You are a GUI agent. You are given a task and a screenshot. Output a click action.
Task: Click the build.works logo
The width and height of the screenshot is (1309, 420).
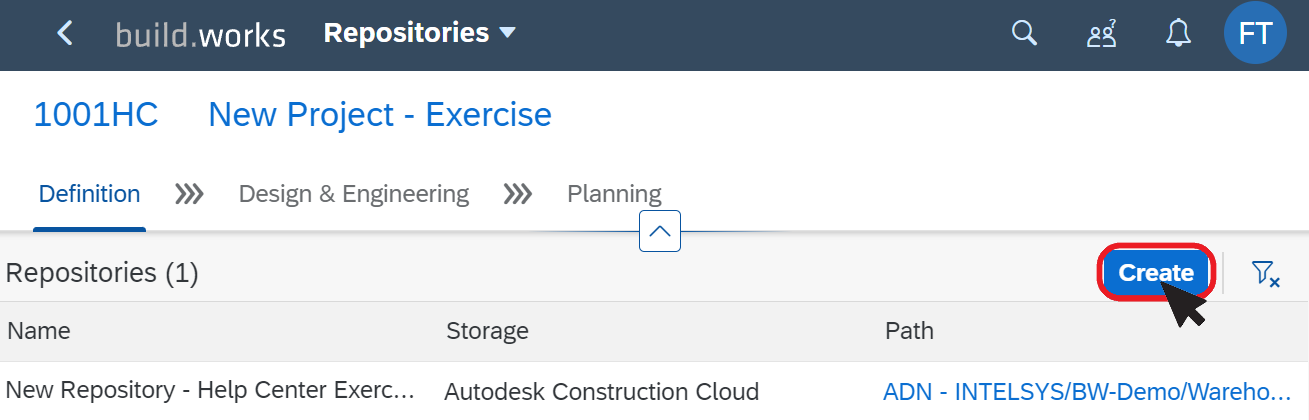[200, 35]
